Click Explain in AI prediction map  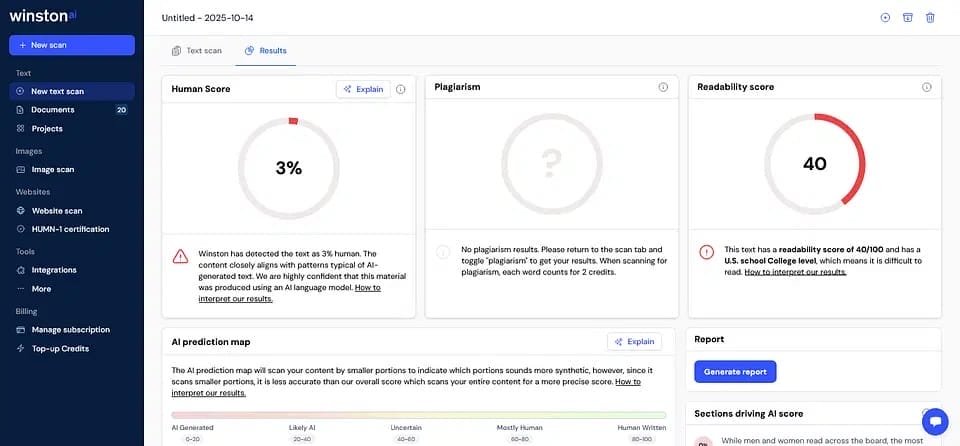click(634, 341)
